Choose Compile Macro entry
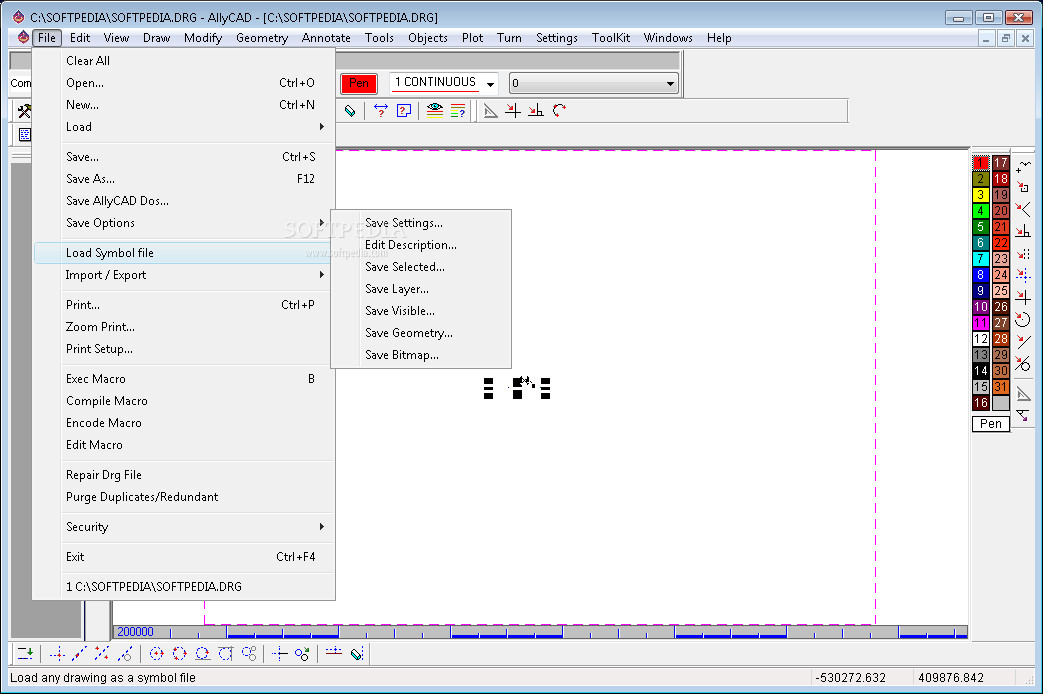This screenshot has height=694, width=1043. coord(184,401)
